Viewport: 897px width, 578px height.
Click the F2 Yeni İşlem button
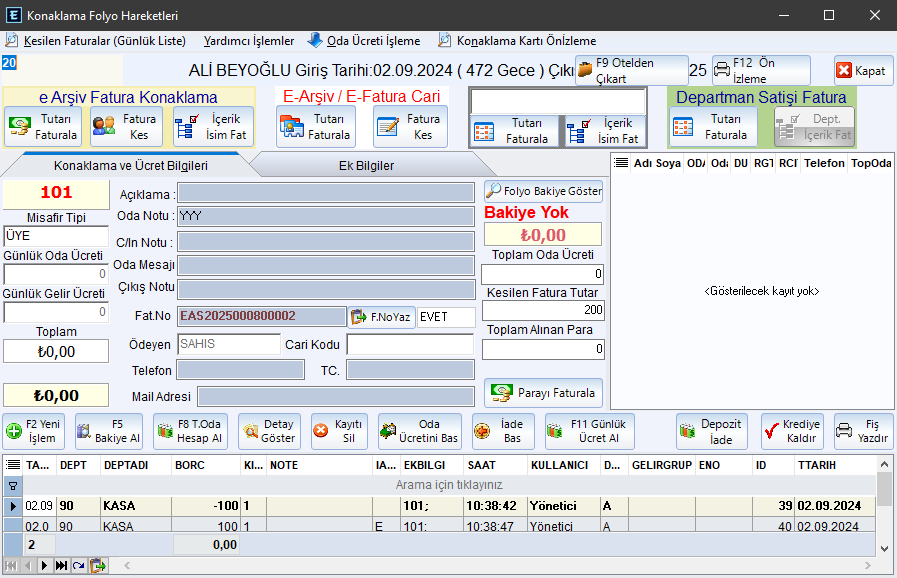(x=34, y=431)
